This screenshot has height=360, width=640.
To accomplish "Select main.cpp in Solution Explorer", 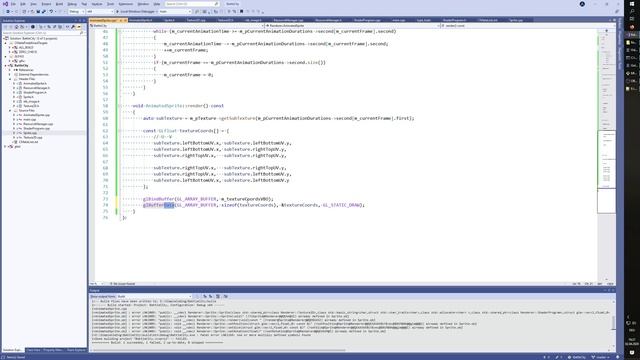I will [29, 119].
